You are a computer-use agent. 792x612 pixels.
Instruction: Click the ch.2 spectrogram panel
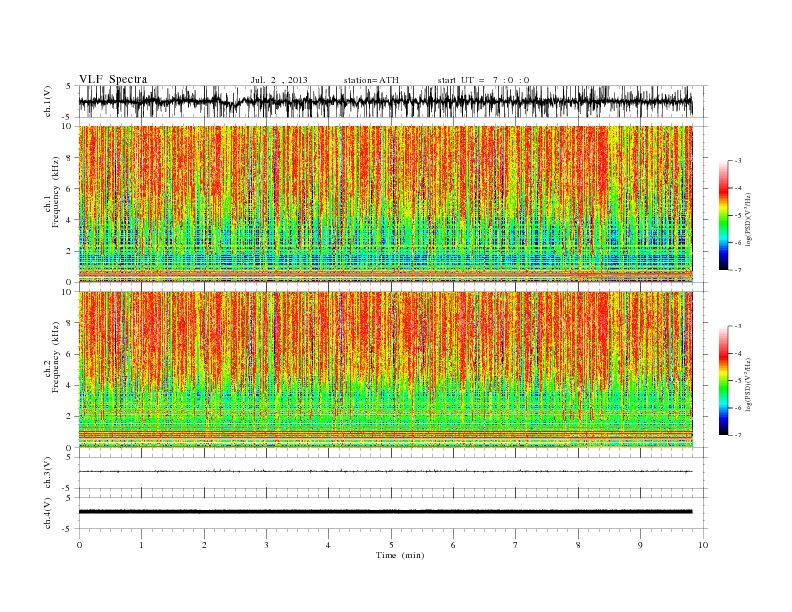tap(385, 370)
